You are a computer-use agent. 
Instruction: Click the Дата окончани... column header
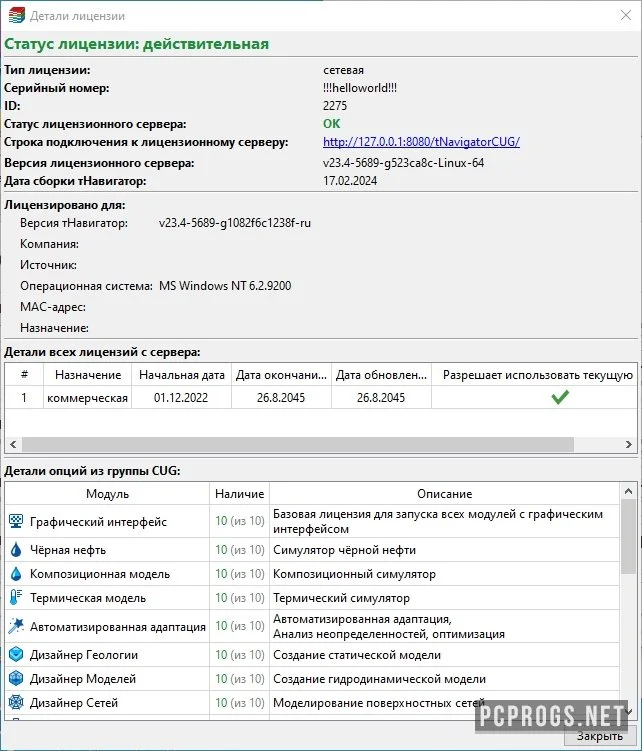(x=281, y=375)
